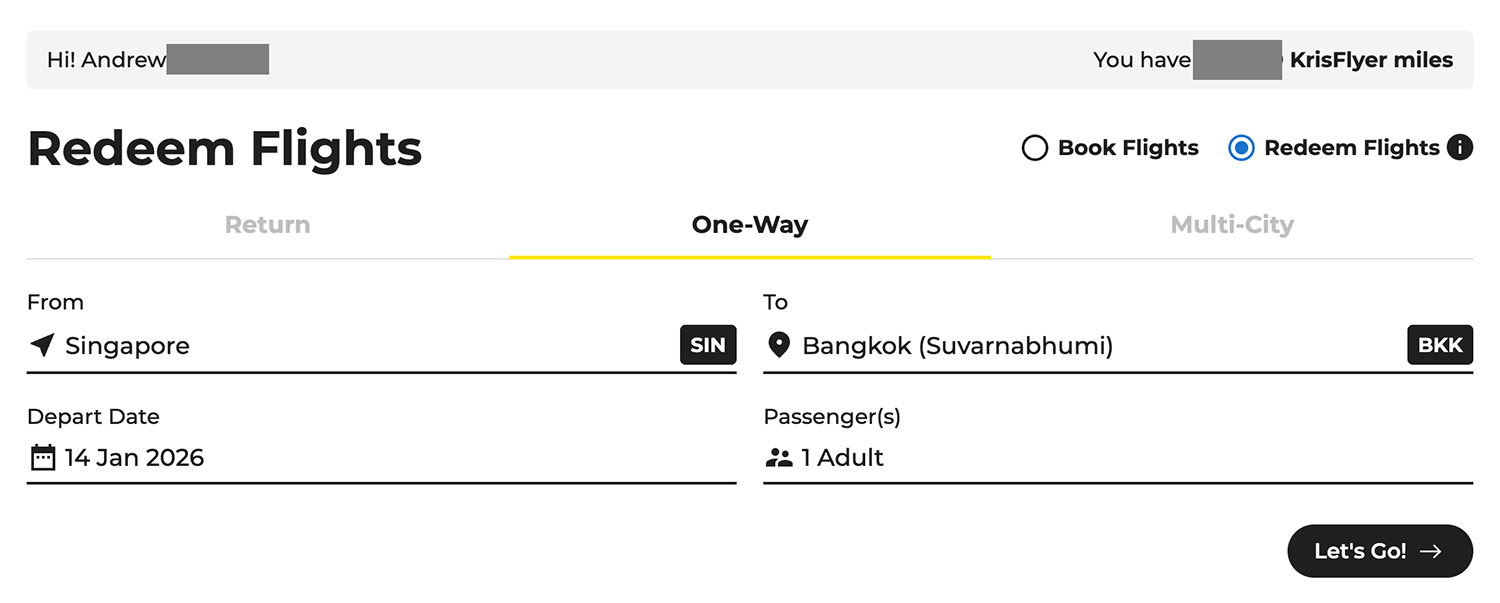Click the calendar icon in Depart Date

coord(42,458)
